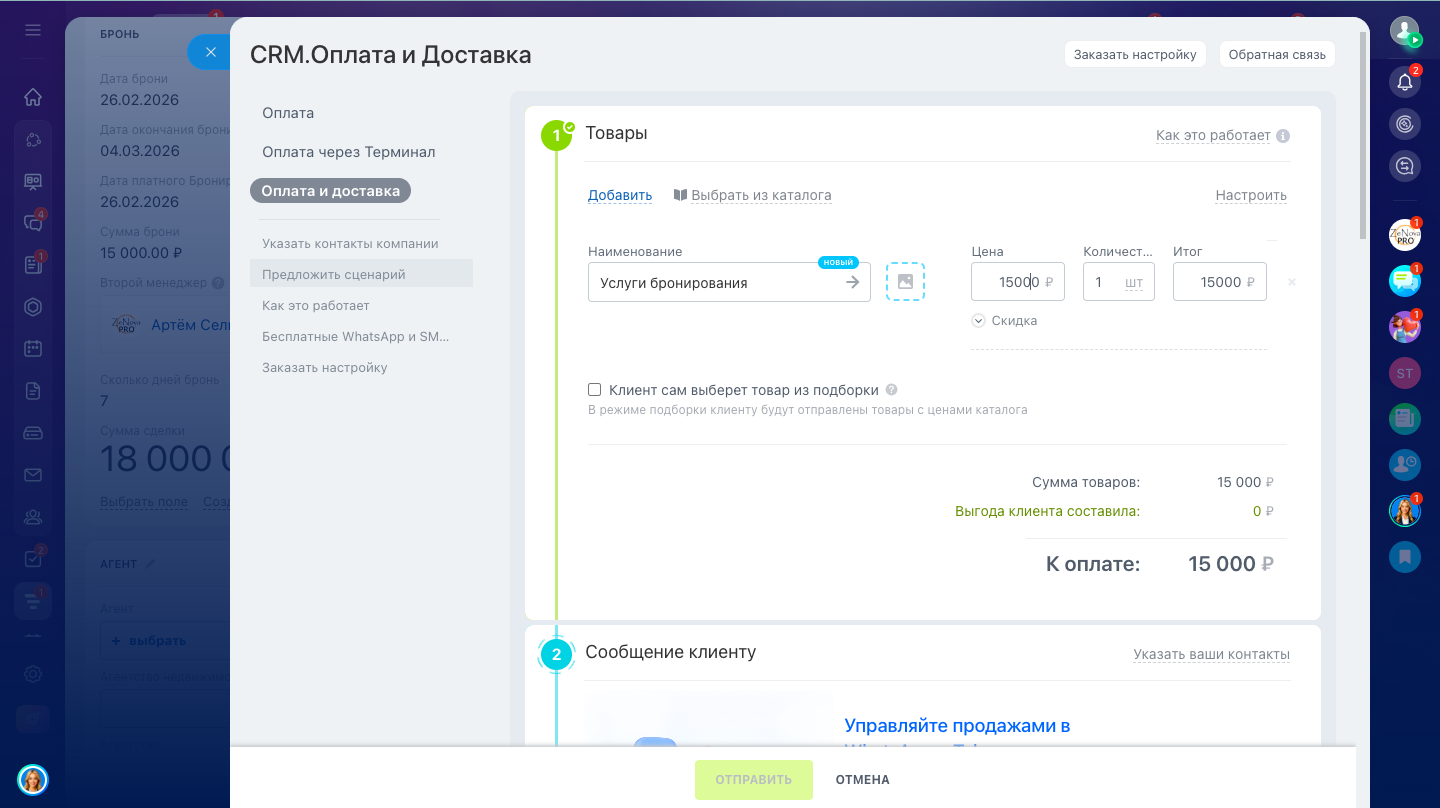Open the notifications bell in the right panel
1440x808 pixels.
[1405, 82]
